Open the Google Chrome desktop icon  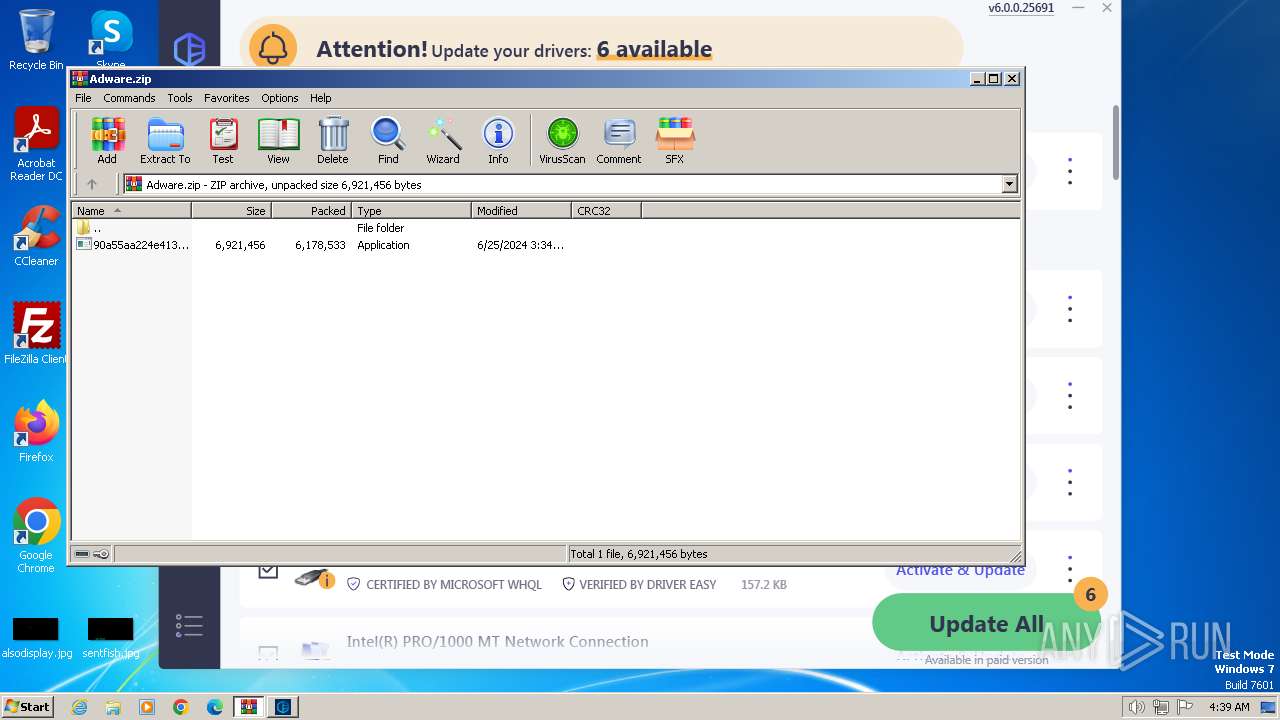pyautogui.click(x=36, y=536)
